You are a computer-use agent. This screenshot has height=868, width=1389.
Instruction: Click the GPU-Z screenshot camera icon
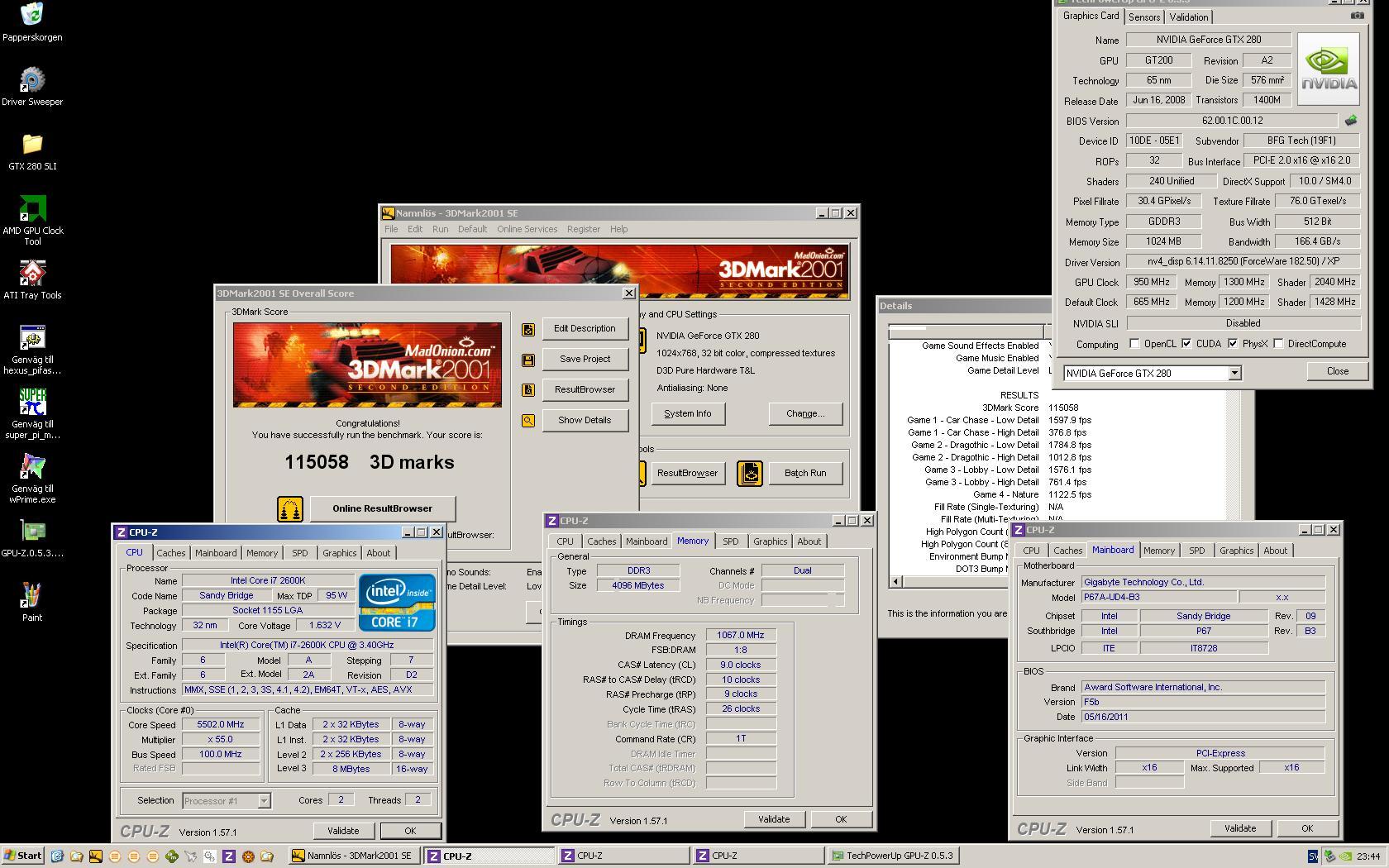click(1357, 16)
